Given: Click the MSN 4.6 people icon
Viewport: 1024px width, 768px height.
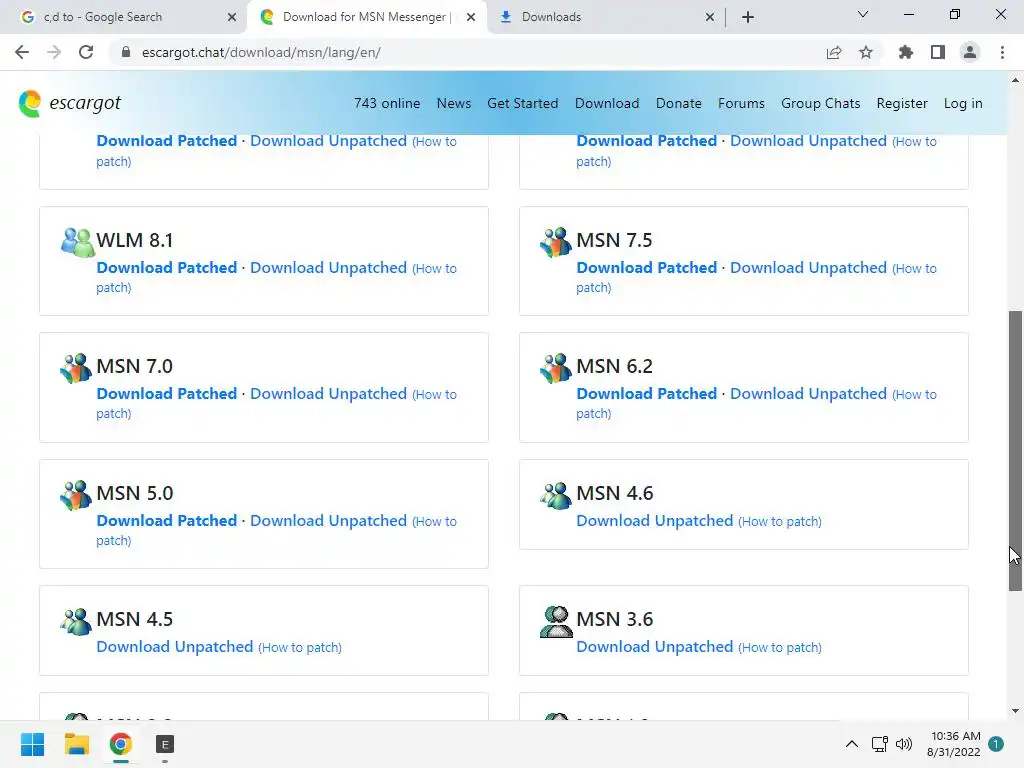Looking at the screenshot, I should [556, 495].
